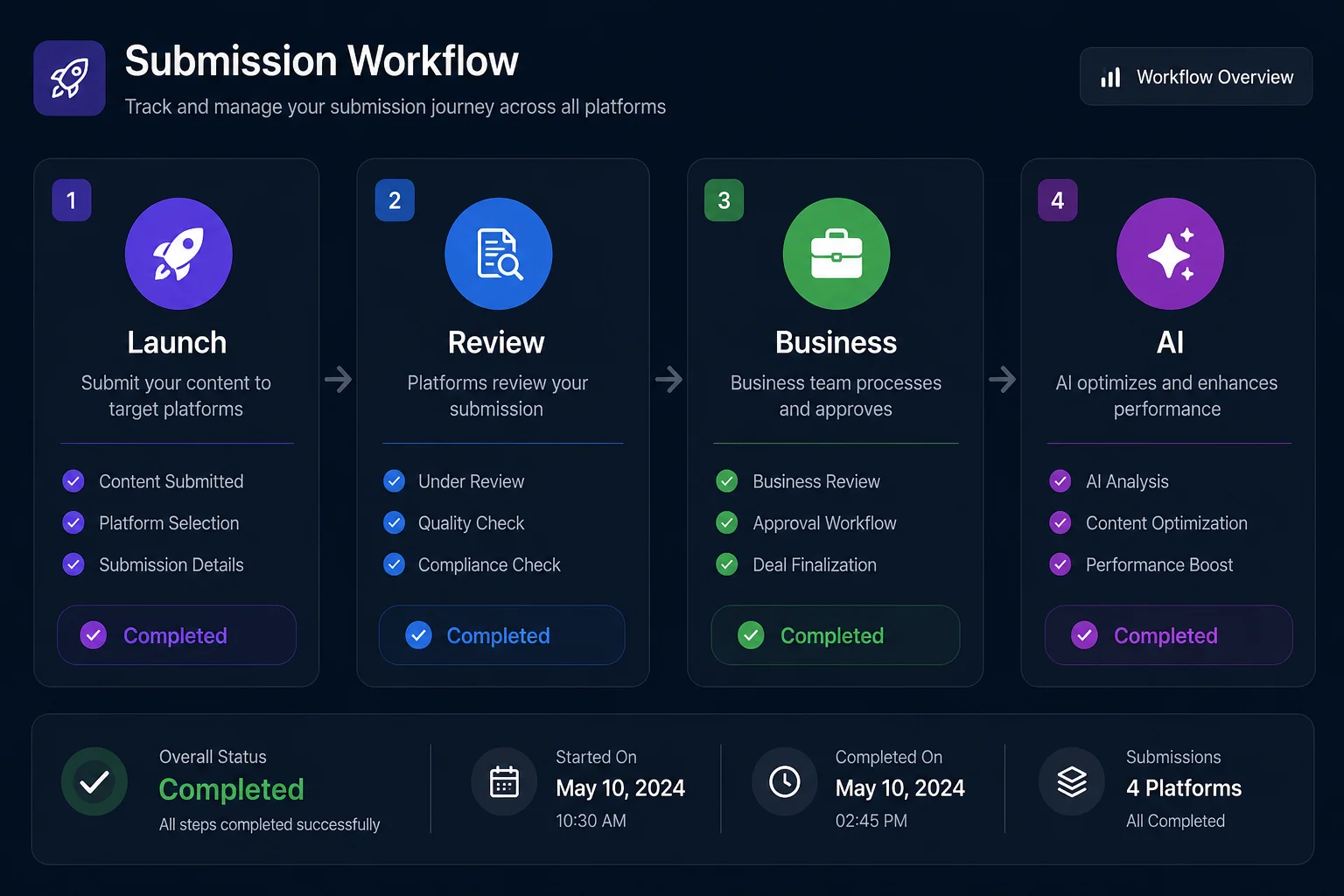Toggle the Approval Workflow checkmark
Viewport: 1344px width, 896px height.
(727, 523)
